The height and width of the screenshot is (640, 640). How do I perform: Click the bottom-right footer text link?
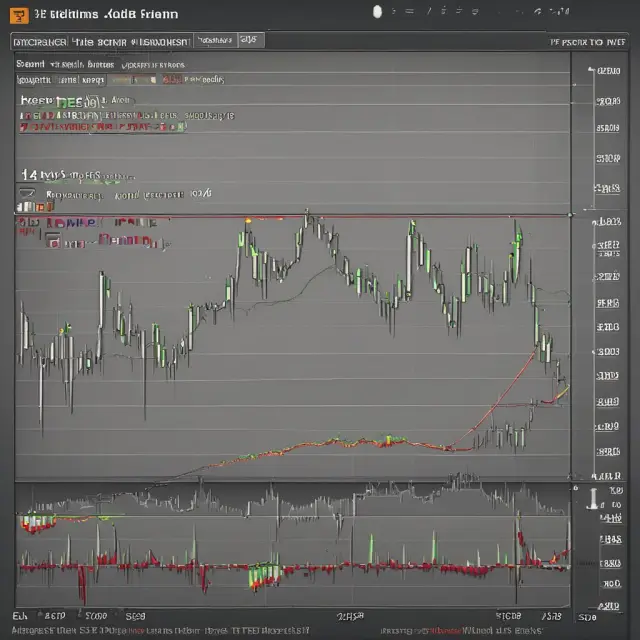click(461, 631)
